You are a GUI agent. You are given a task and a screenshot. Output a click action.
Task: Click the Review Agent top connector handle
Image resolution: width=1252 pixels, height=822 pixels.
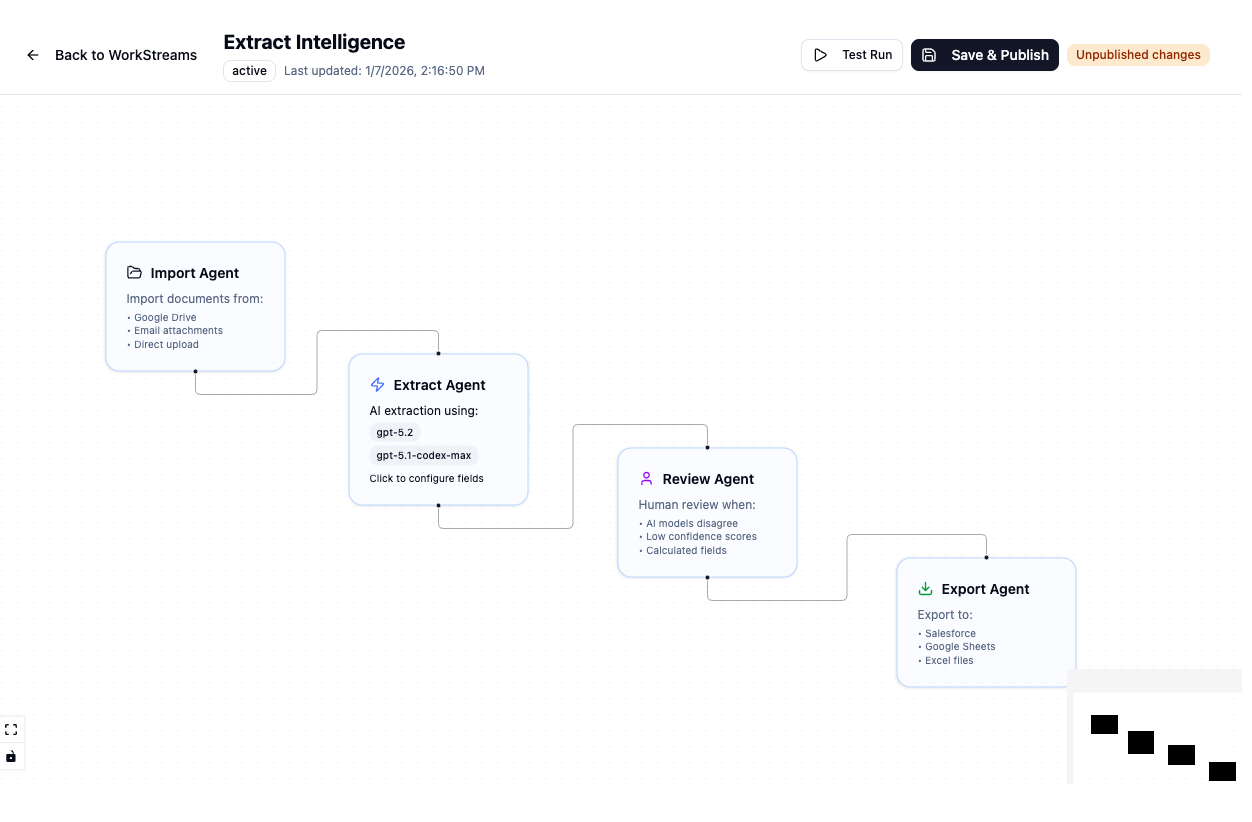coord(707,447)
